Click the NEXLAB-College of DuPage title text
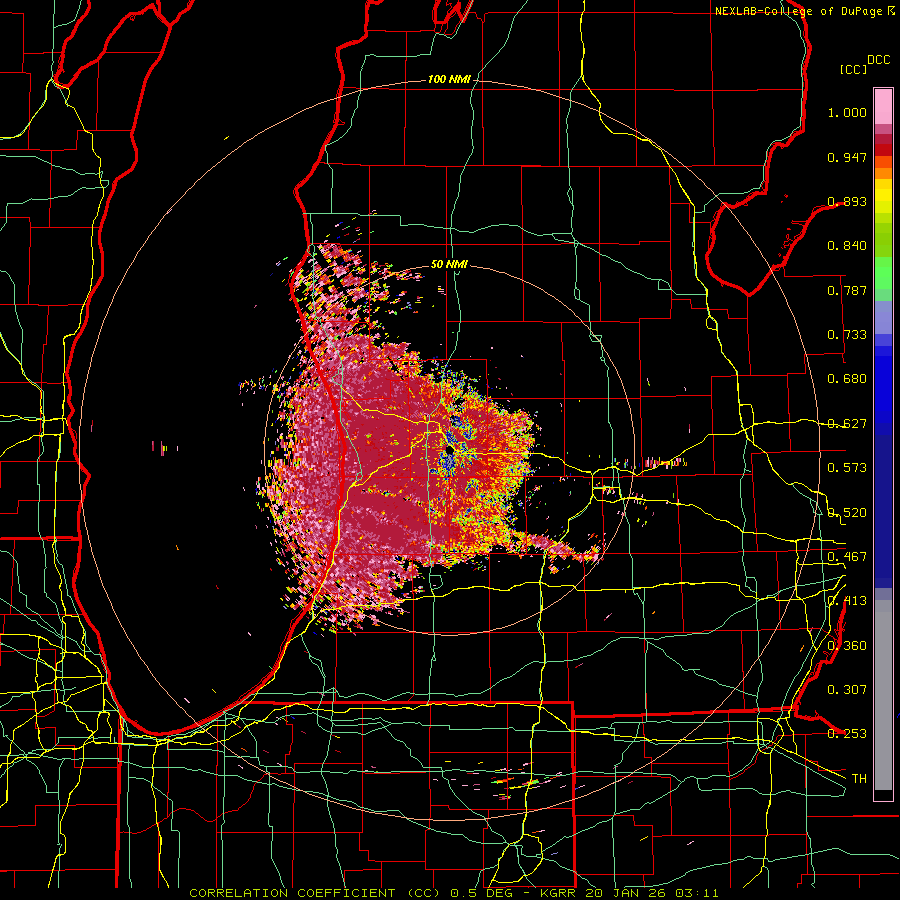900x900 pixels. coord(800,11)
